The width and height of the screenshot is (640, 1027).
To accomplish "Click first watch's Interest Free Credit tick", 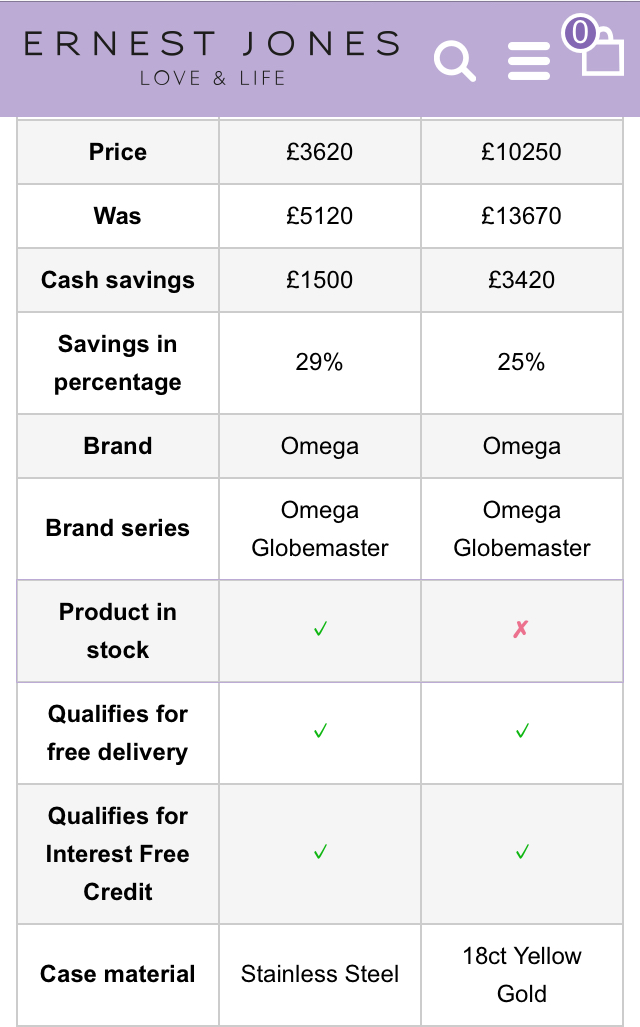I will (x=320, y=853).
